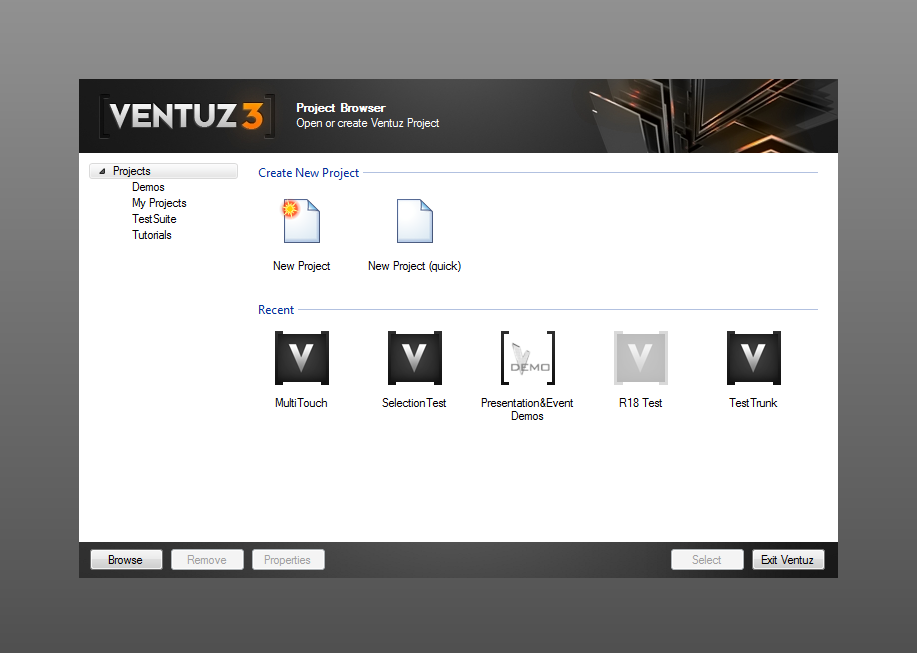The image size is (917, 653).
Task: Select the New Project (quick) icon
Action: pos(414,222)
